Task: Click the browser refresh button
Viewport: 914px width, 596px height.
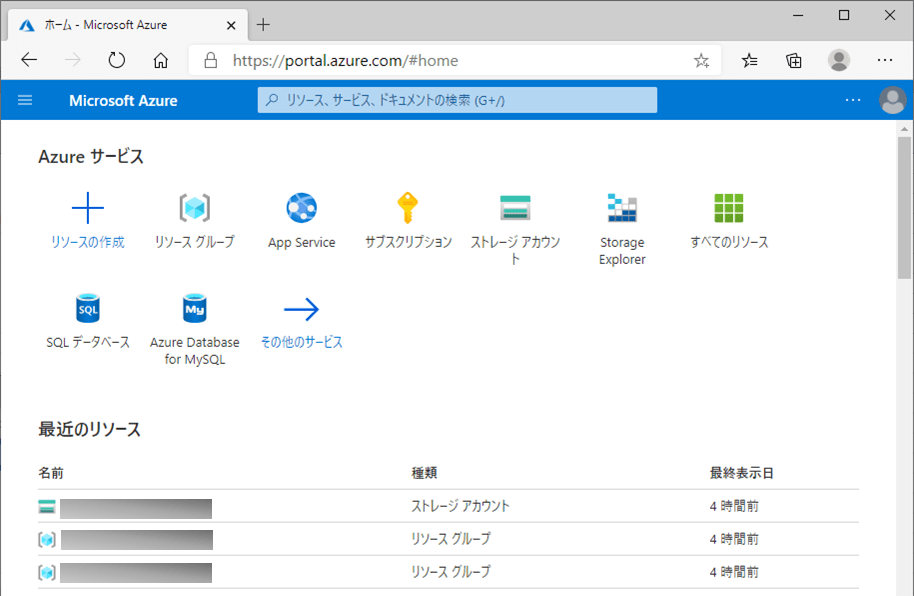Action: coord(117,60)
